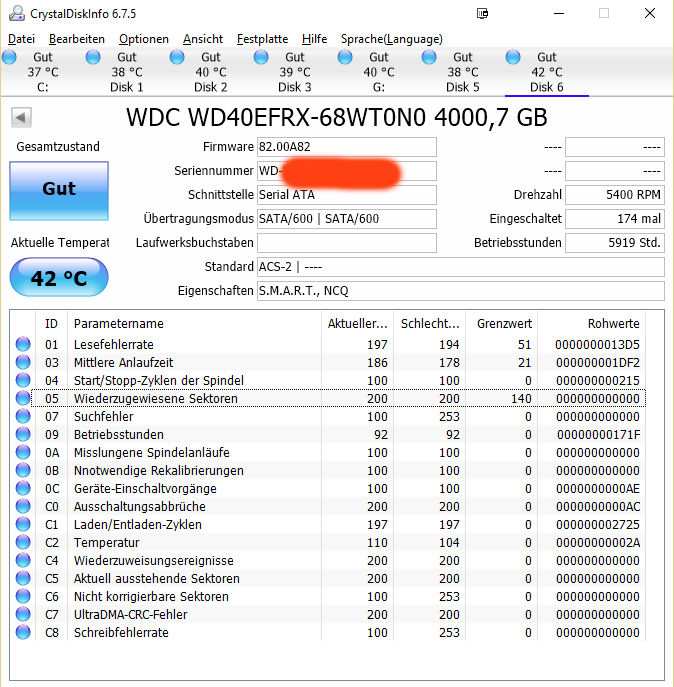Click the Übertragungsmodus field SATA/600
The image size is (674, 687).
coord(347,219)
